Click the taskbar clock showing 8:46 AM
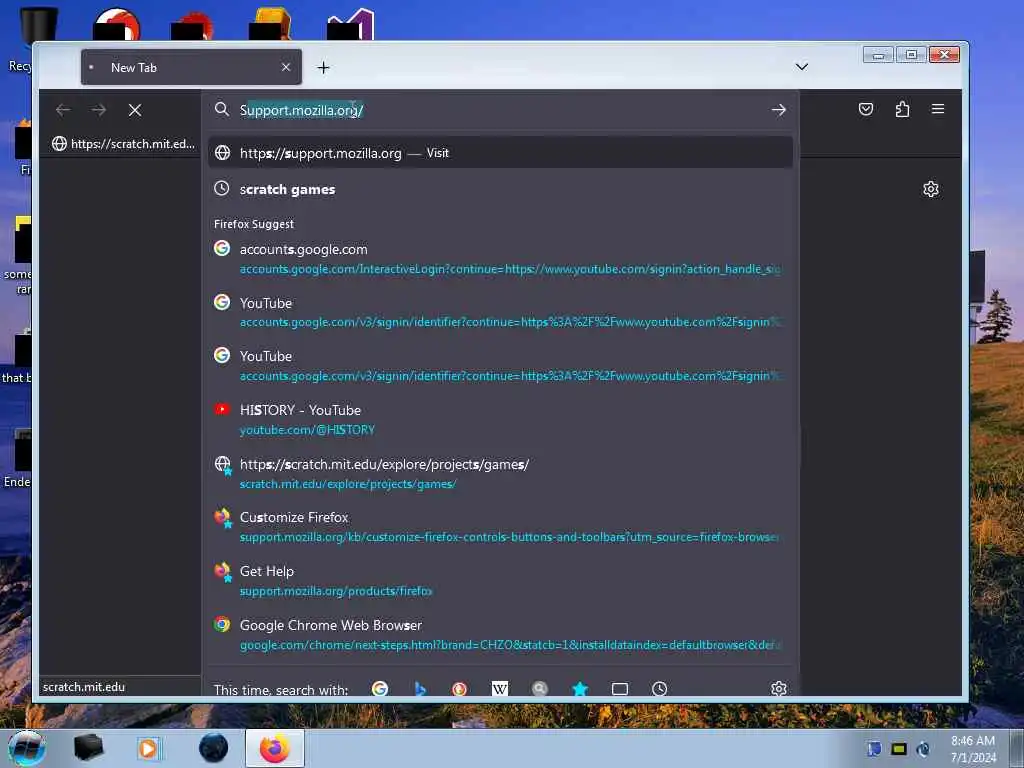The height and width of the screenshot is (768, 1024). point(973,748)
